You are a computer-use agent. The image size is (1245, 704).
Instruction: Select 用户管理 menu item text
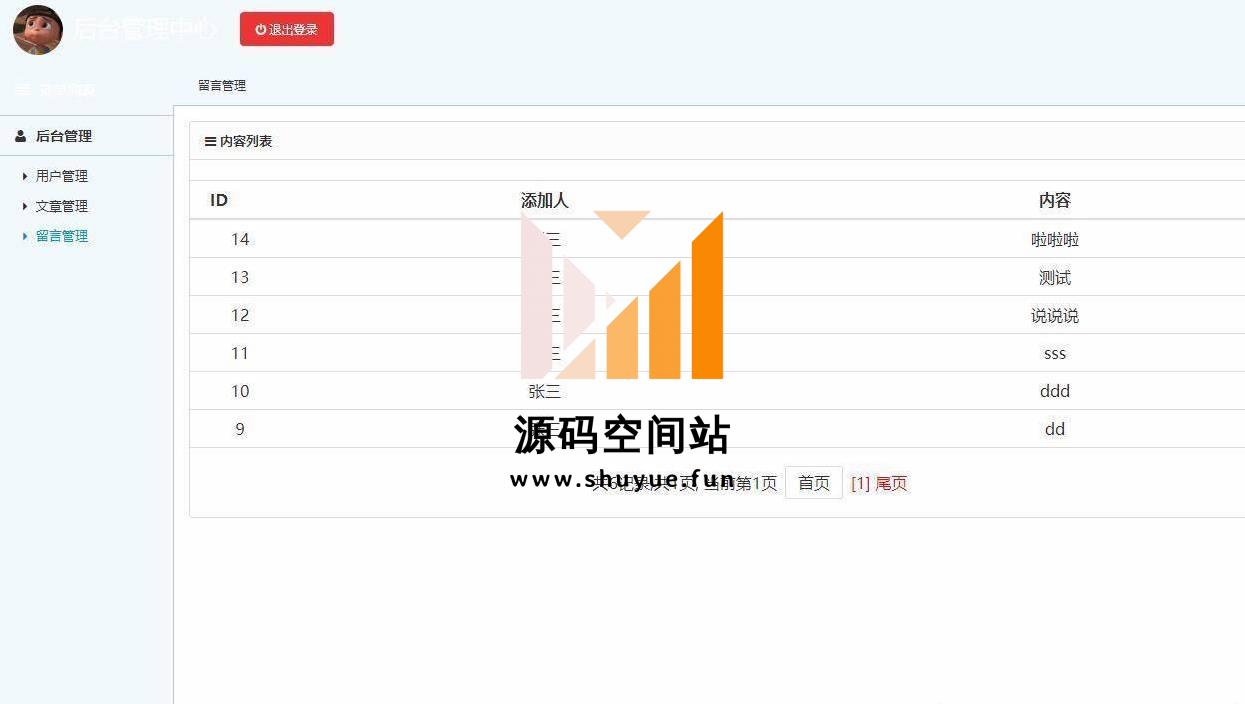coord(62,176)
